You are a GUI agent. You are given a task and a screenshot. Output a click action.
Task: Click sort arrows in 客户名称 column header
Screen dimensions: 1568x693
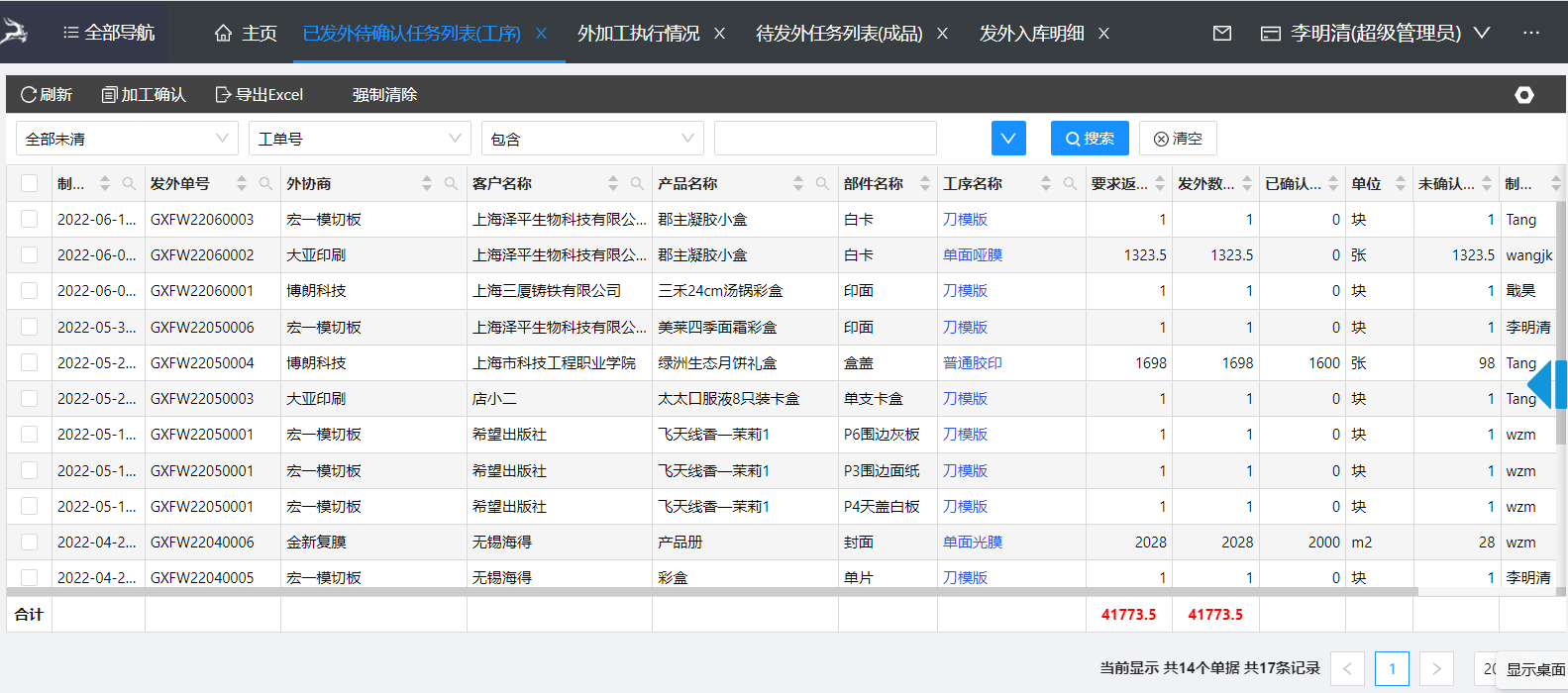(613, 184)
